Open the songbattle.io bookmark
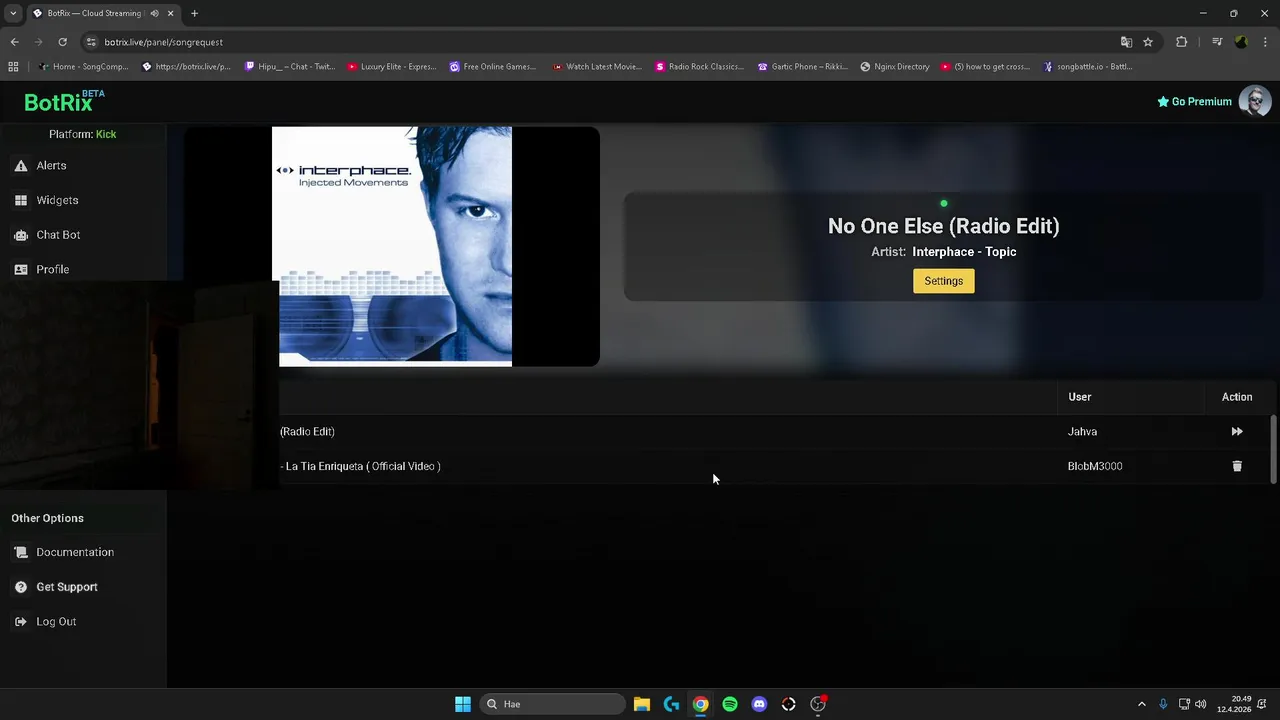The image size is (1280, 720). [1088, 67]
